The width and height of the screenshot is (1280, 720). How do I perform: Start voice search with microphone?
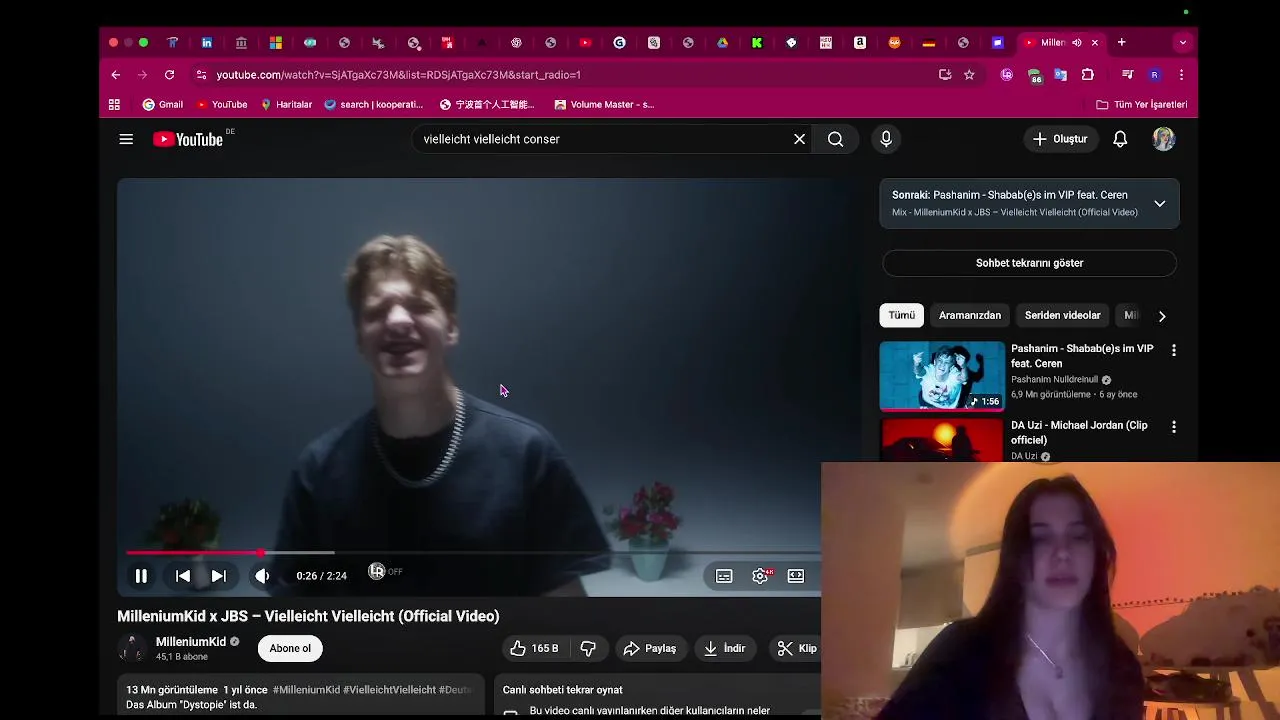pos(886,139)
